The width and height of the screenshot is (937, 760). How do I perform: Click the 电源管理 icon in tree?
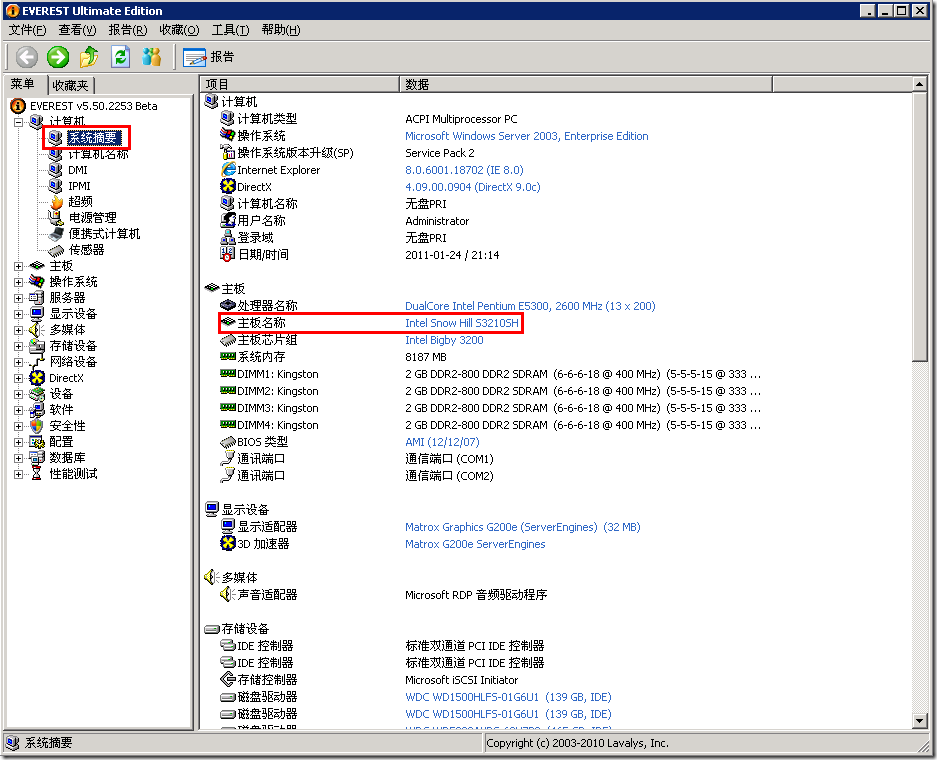(56, 217)
